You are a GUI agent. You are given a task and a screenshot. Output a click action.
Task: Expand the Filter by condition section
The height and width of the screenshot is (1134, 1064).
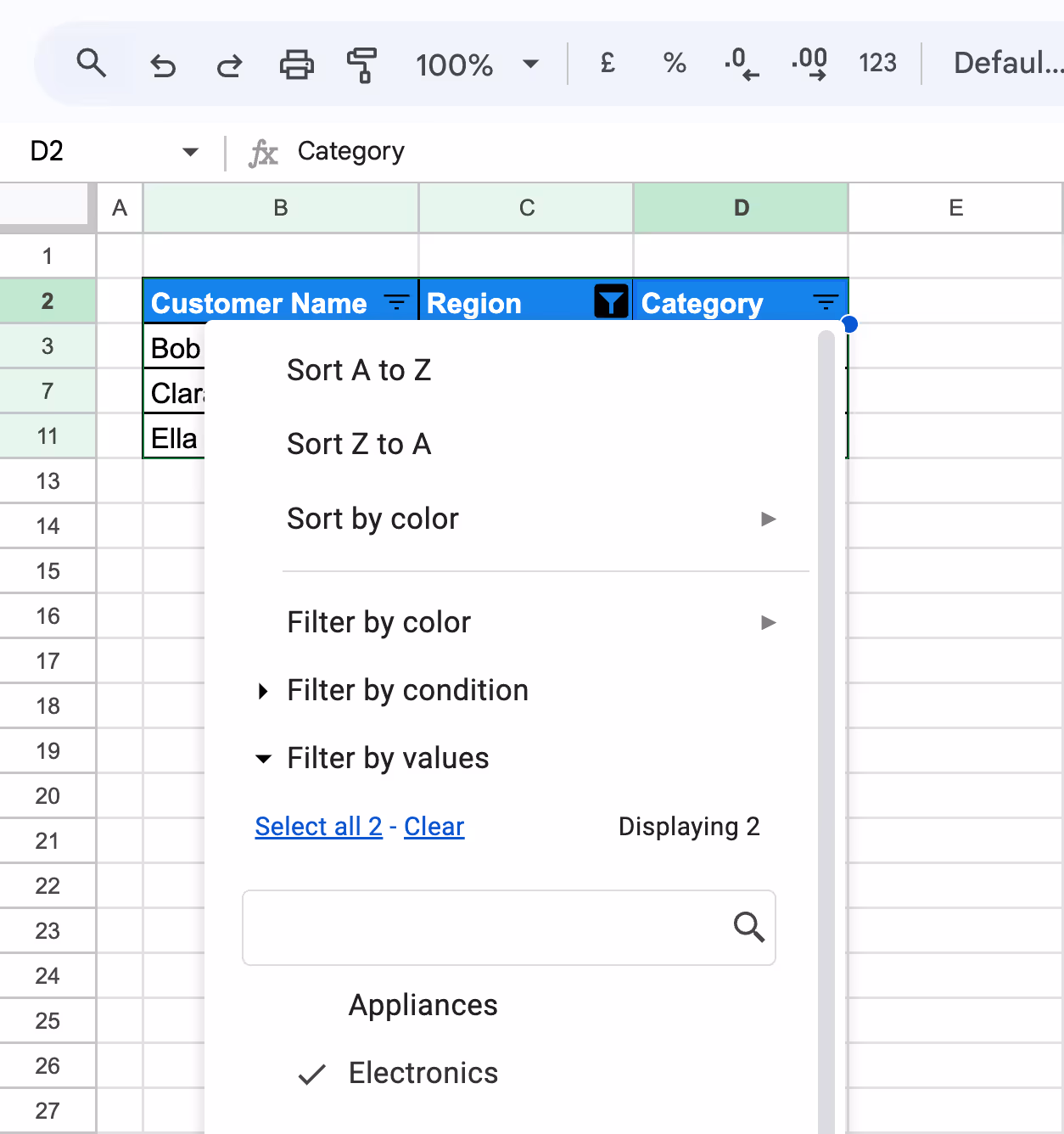click(x=407, y=690)
